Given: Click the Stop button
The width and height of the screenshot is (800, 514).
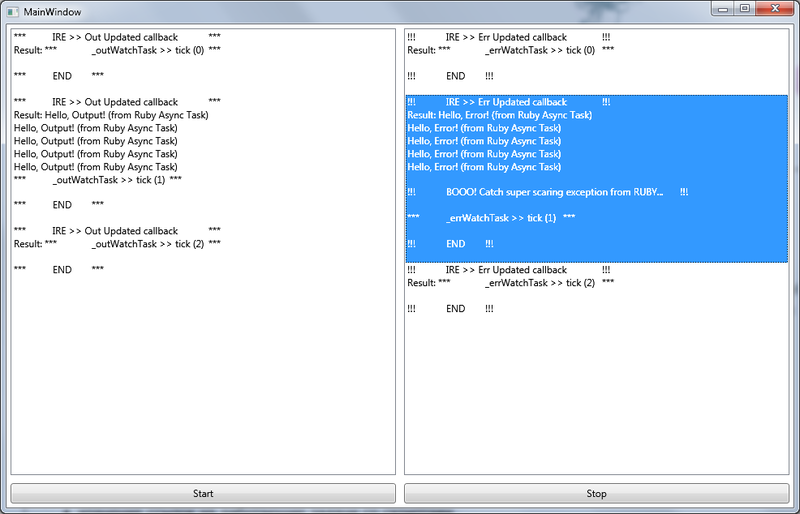Looking at the screenshot, I should 596,494.
